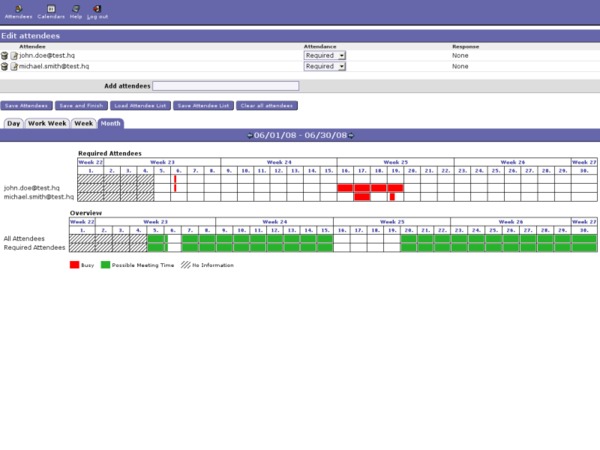Open the Calendars icon in top bar
600x450 pixels.
pos(51,10)
